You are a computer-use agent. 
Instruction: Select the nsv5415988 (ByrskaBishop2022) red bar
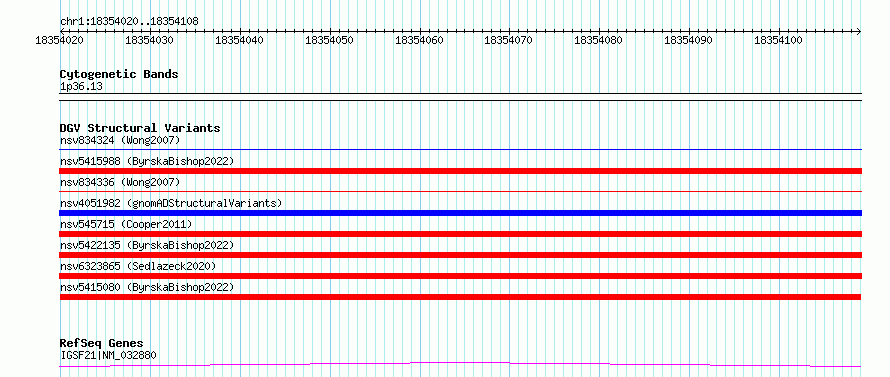[x=460, y=171]
